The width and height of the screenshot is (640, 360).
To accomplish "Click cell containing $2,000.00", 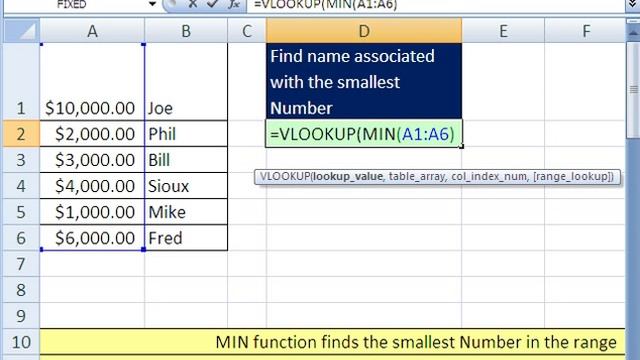I will 92,134.
